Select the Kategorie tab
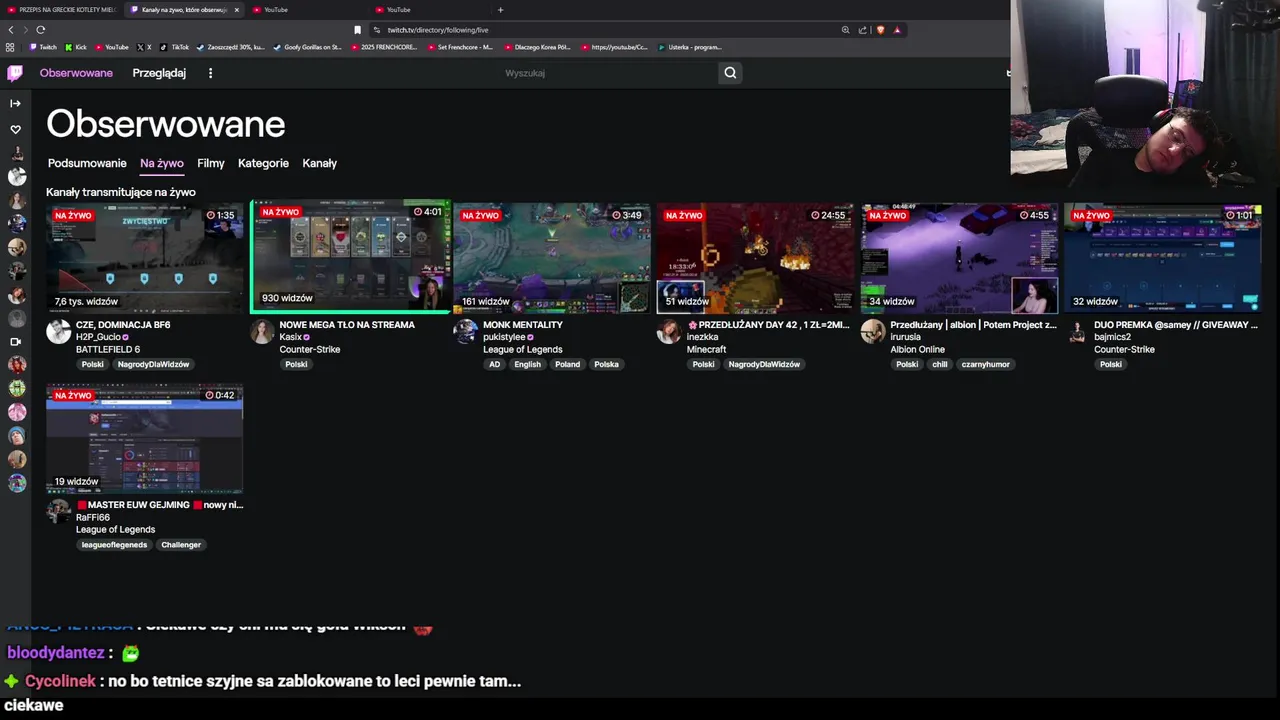The height and width of the screenshot is (720, 1280). point(263,163)
